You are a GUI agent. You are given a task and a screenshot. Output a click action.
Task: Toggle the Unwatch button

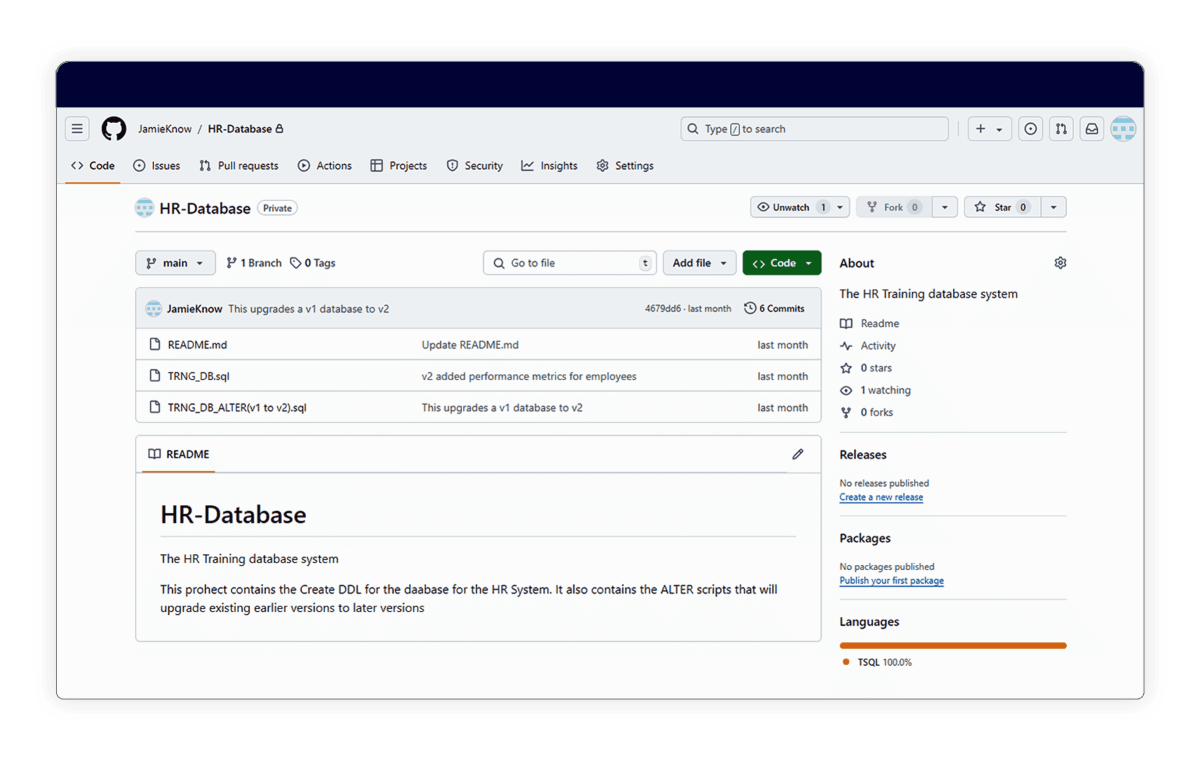791,207
